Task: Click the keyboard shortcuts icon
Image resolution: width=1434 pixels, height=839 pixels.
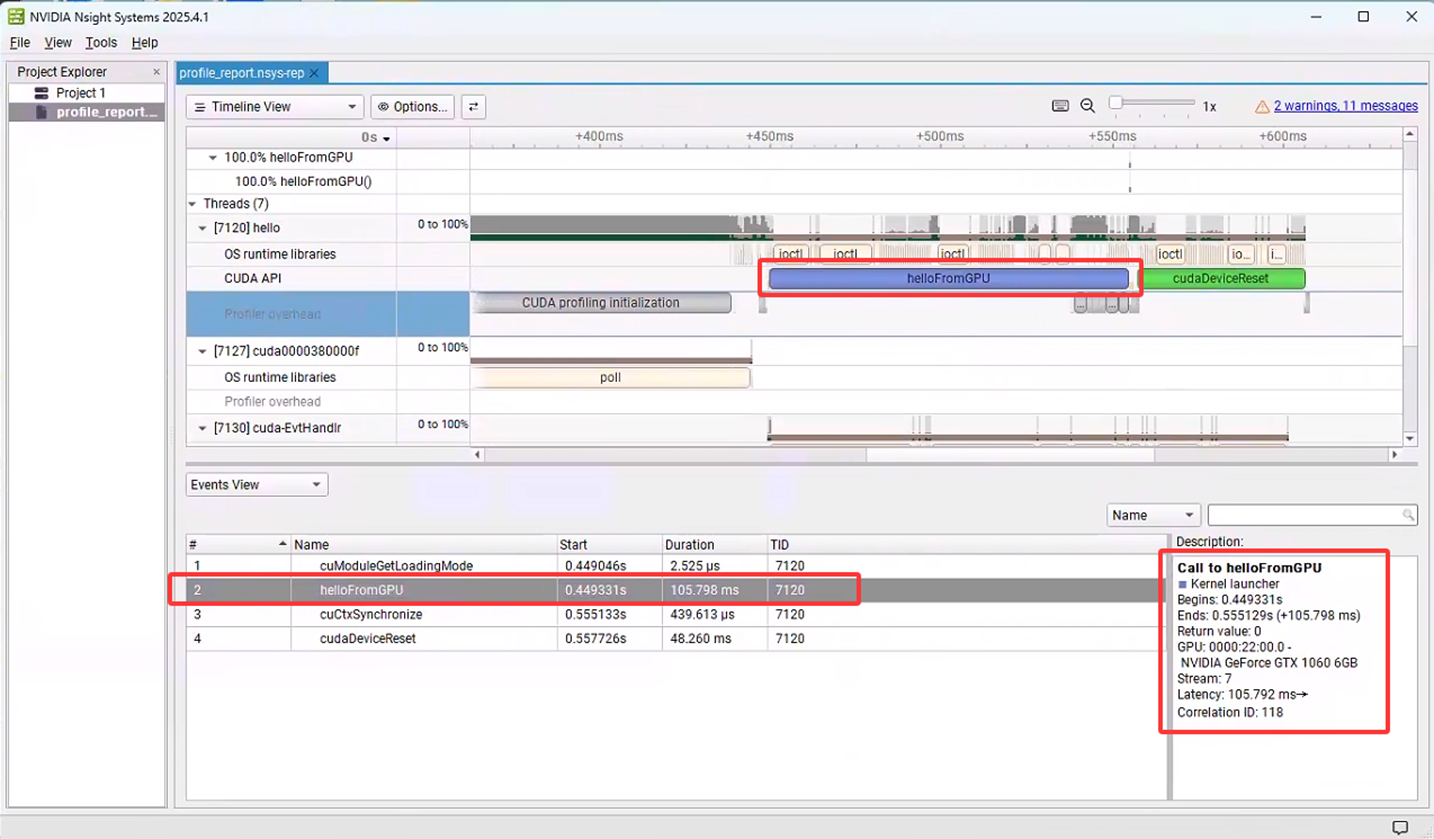Action: (x=1061, y=106)
